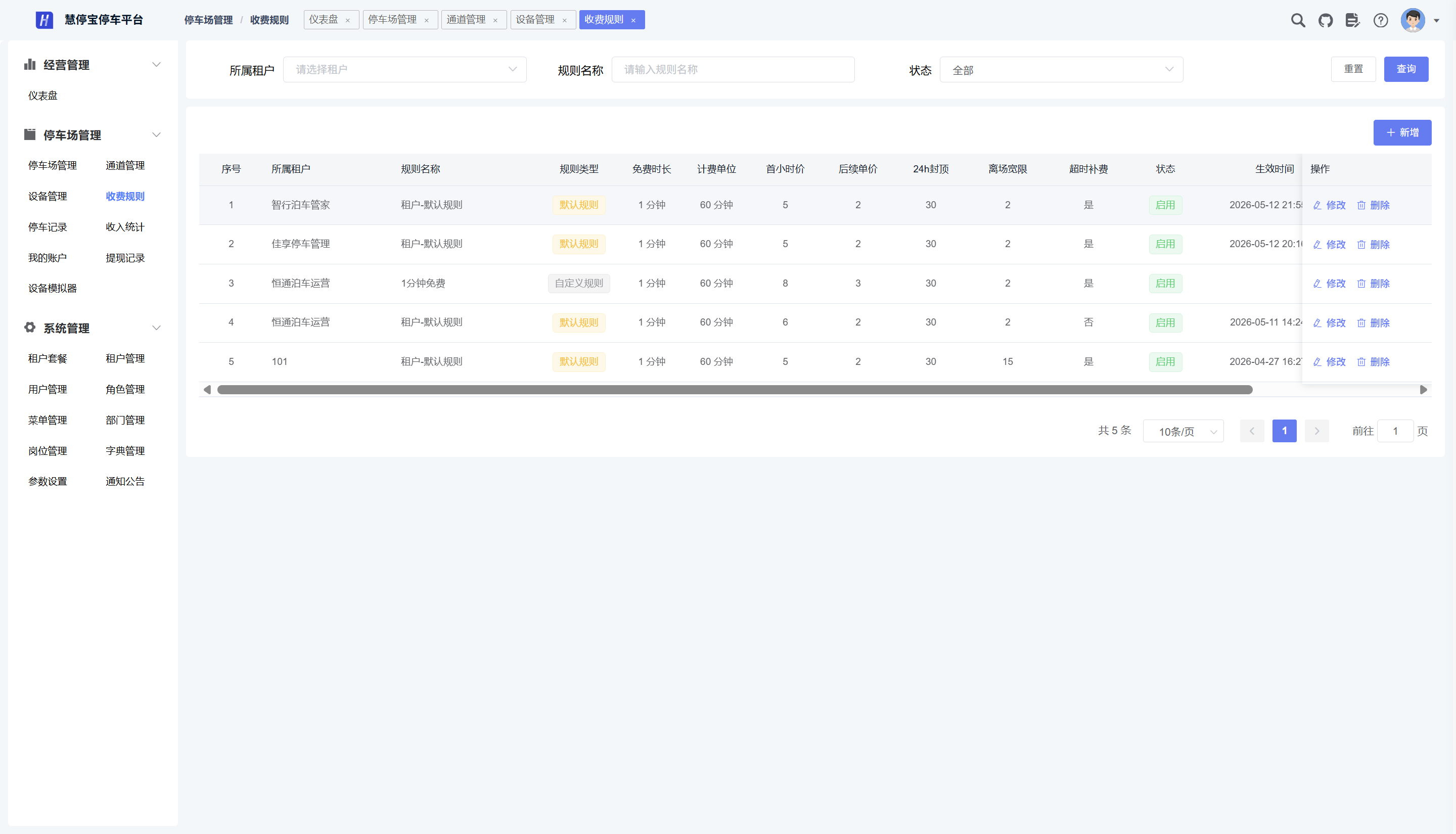The width and height of the screenshot is (1456, 834).
Task: Open dropdown arrow beside user avatar
Action: tap(1436, 21)
